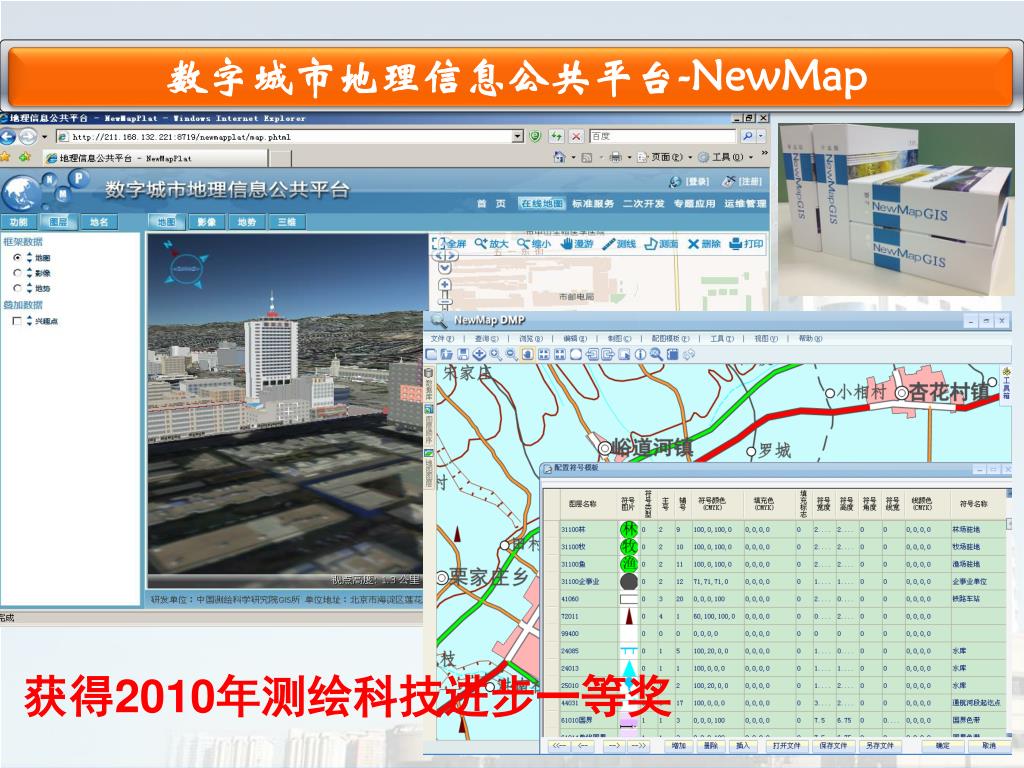Open the IE 工具 menu dropdown
Viewport: 1024px width, 768px height.
pos(725,157)
